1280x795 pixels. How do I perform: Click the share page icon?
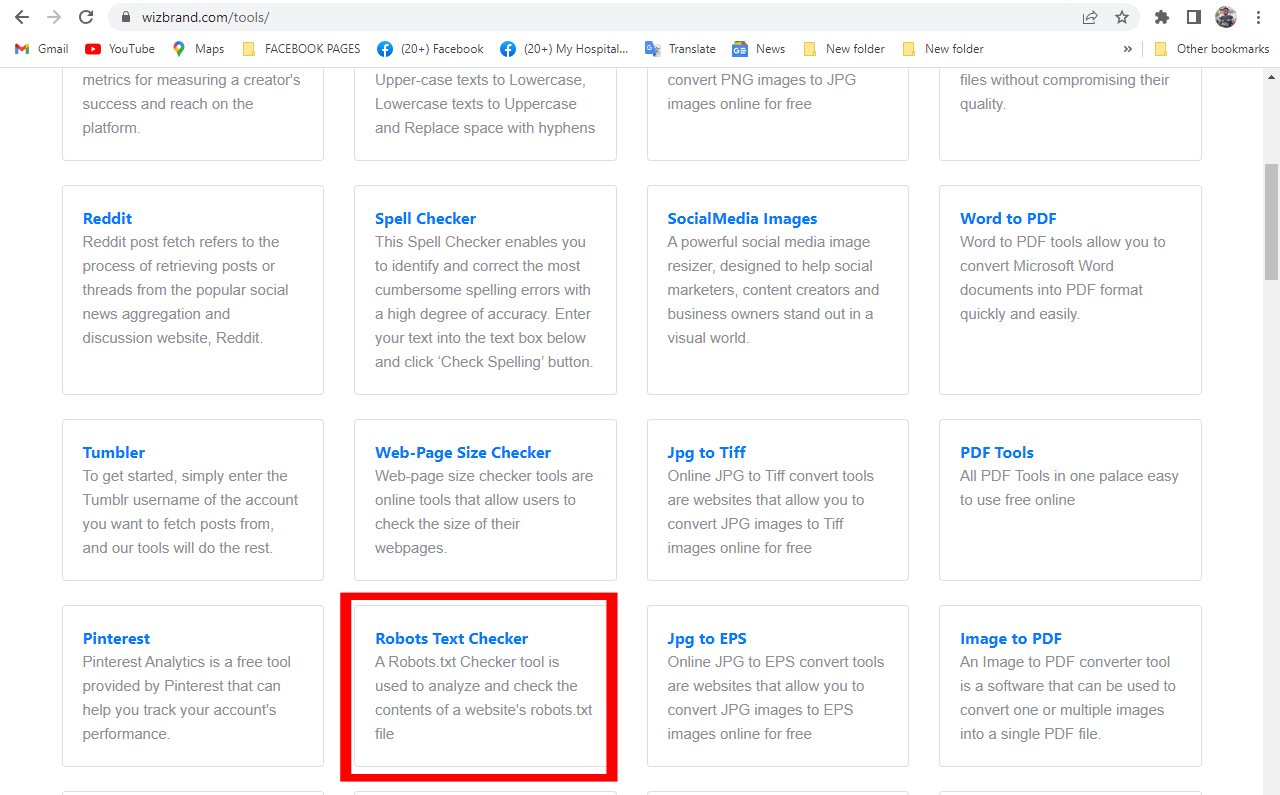(1089, 17)
